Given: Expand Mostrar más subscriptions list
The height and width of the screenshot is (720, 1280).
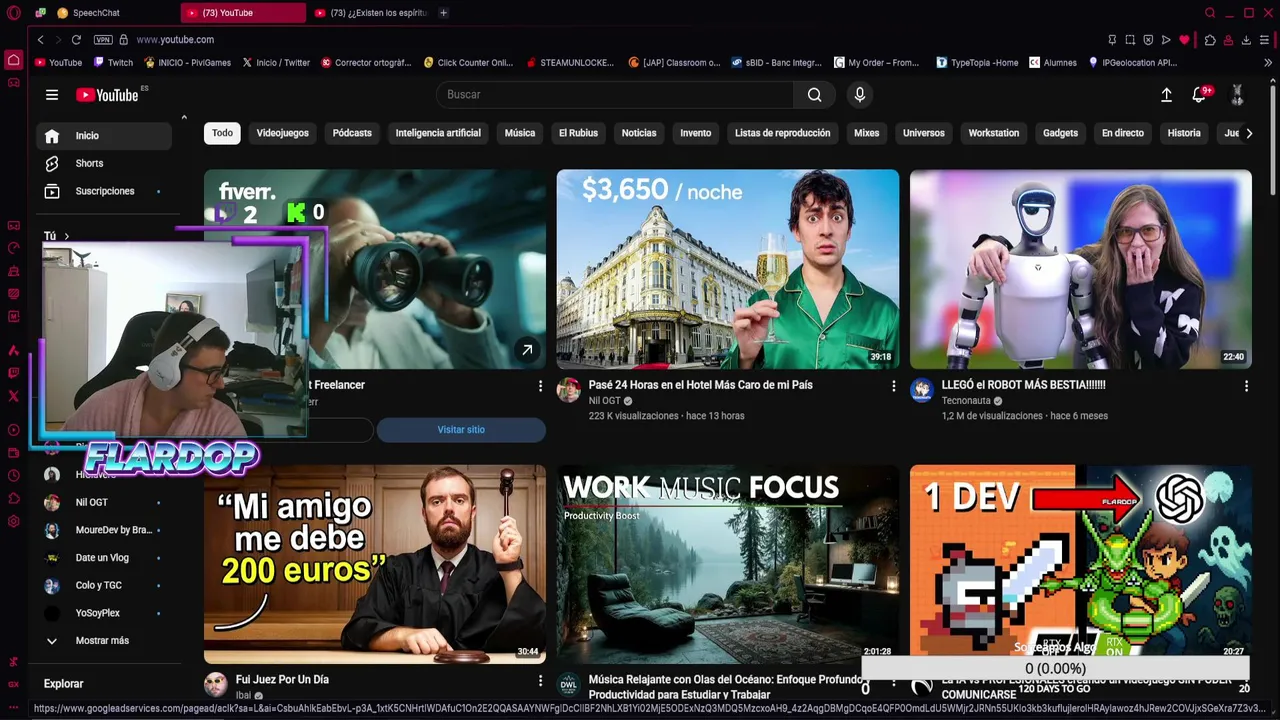Looking at the screenshot, I should pyautogui.click(x=104, y=641).
